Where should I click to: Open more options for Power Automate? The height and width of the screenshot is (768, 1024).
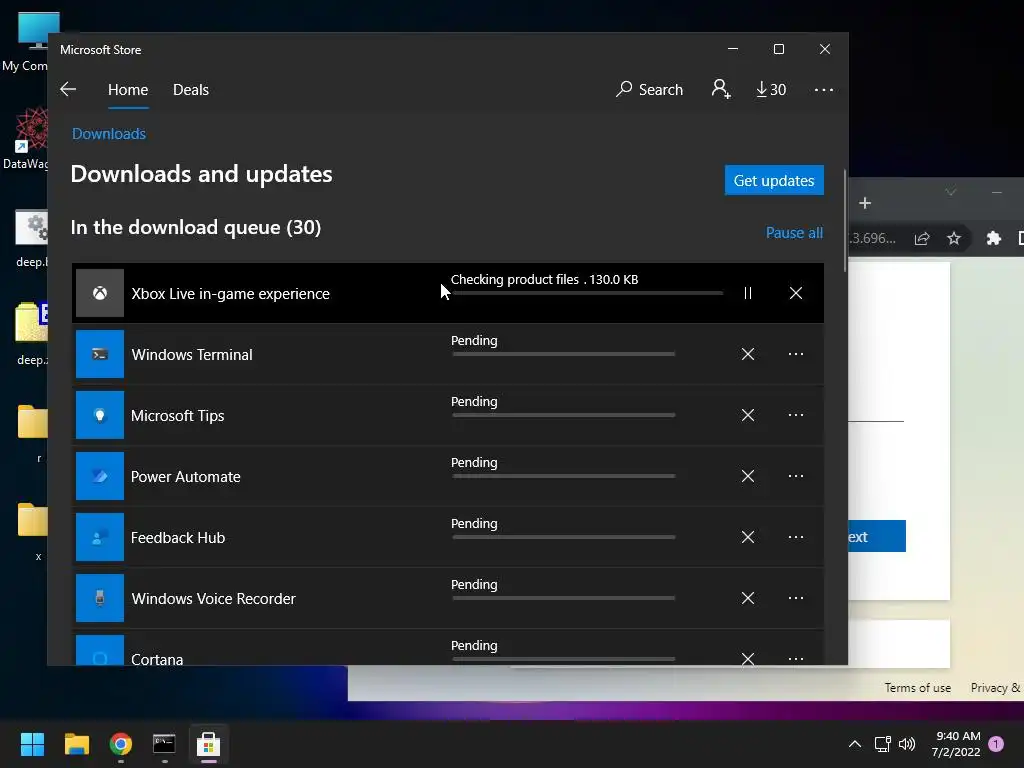[795, 476]
